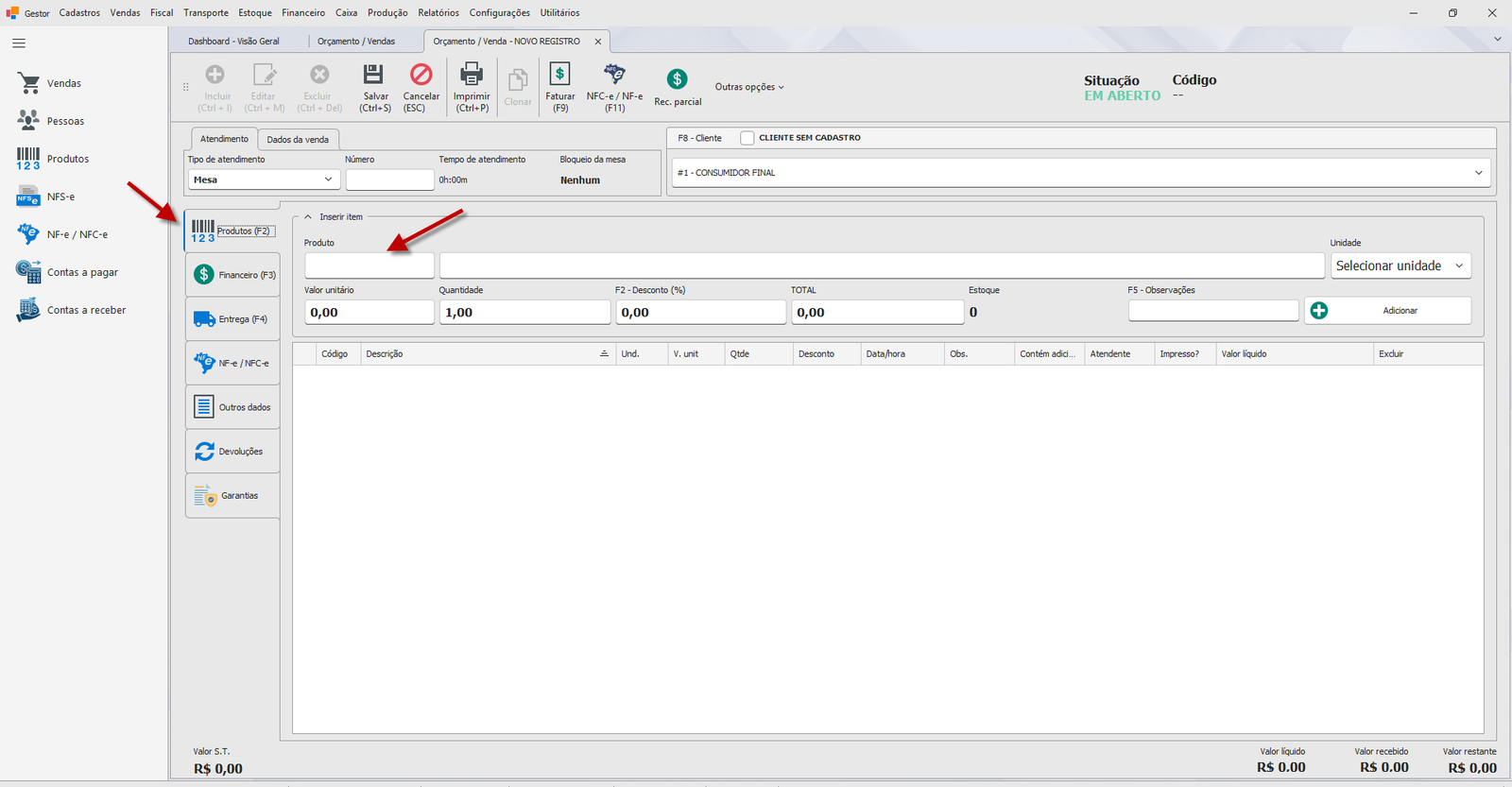Open the Devoluções side section

coord(232,452)
